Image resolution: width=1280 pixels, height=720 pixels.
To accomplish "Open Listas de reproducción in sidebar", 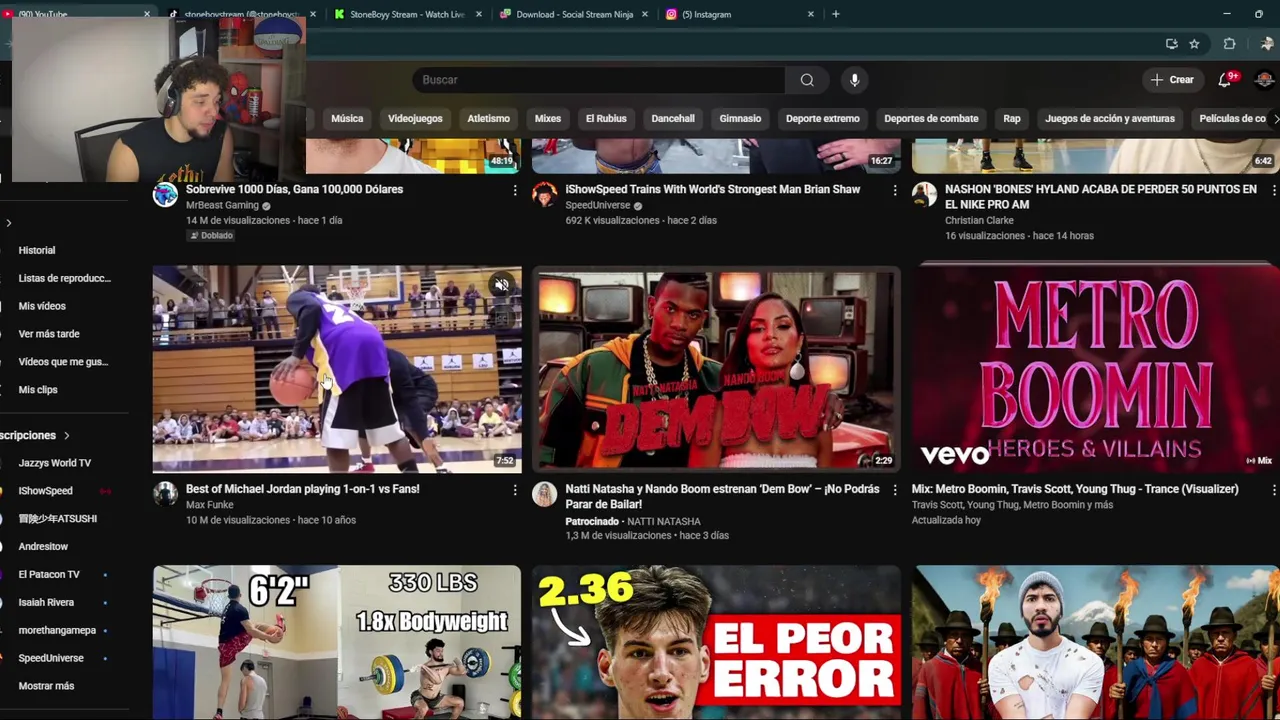I will [x=64, y=278].
